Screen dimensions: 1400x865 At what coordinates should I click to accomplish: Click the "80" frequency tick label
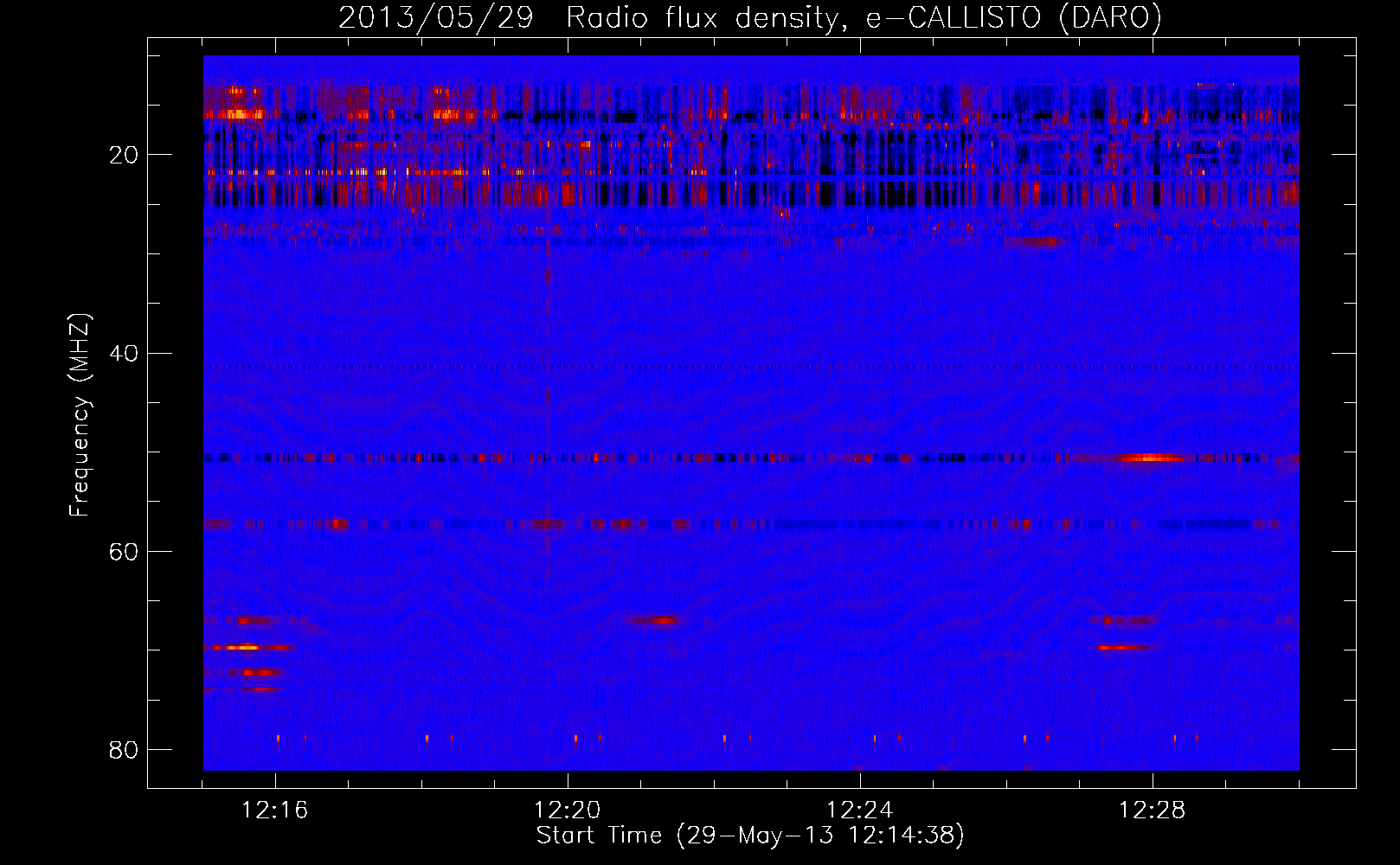click(124, 749)
